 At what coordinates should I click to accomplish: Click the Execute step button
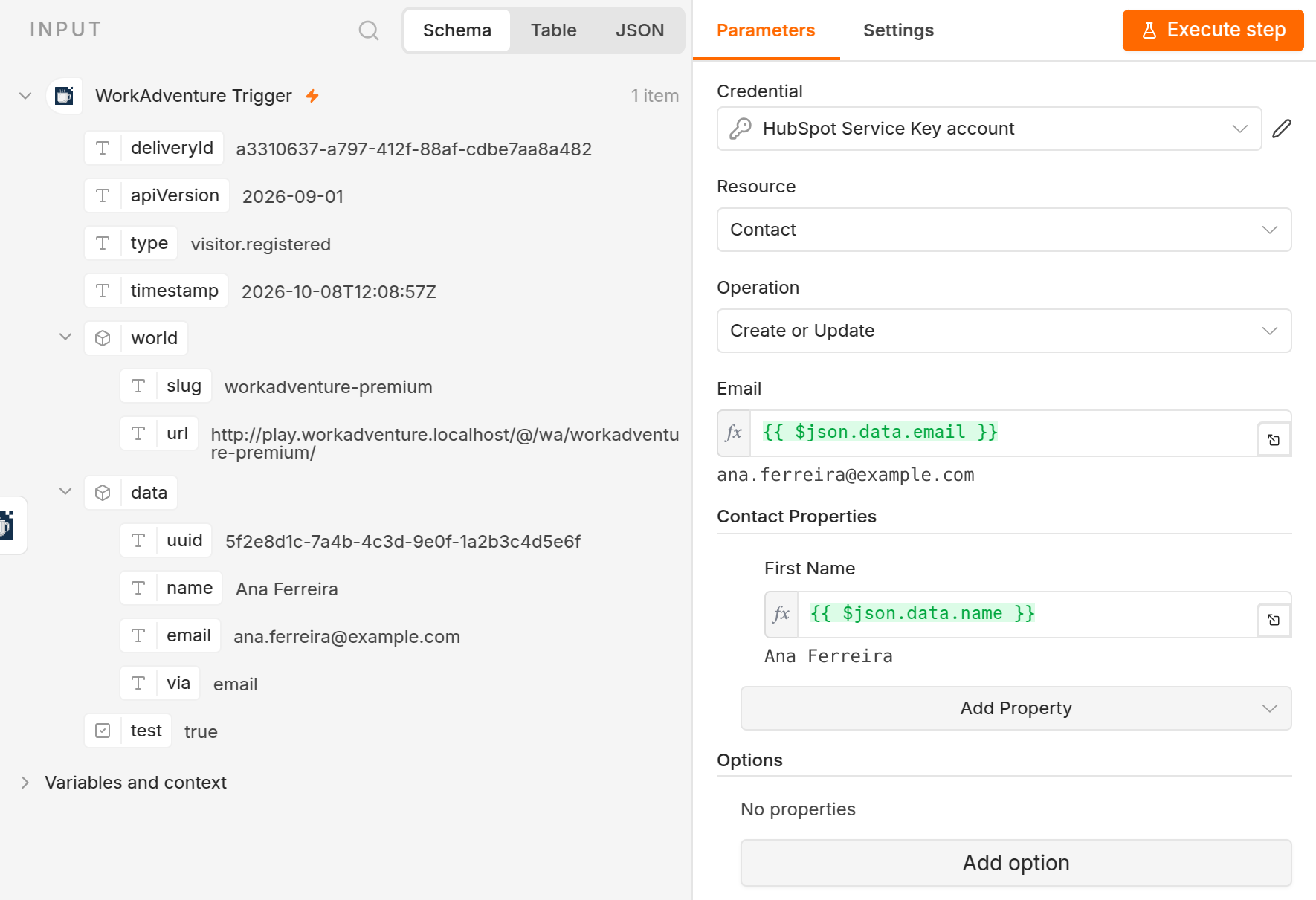pos(1213,30)
